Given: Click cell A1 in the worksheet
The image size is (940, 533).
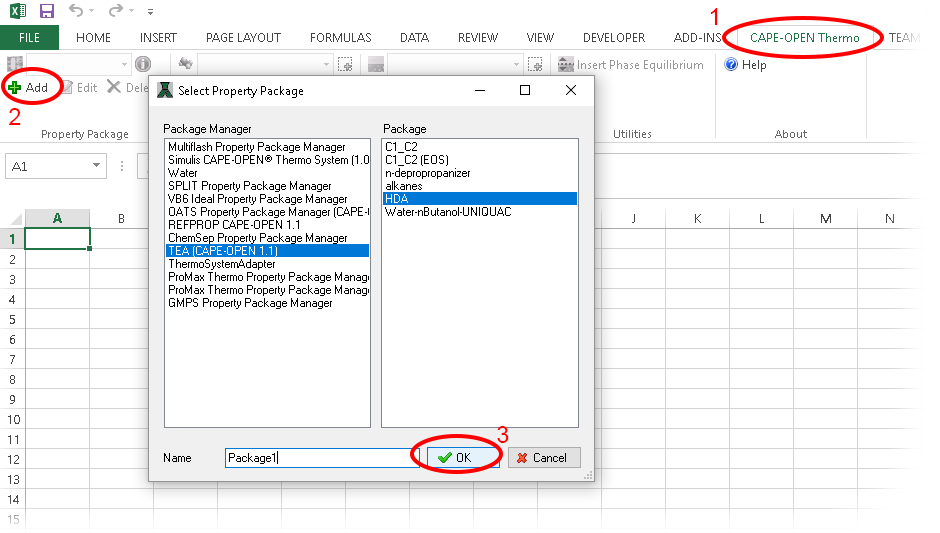Looking at the screenshot, I should coord(58,239).
